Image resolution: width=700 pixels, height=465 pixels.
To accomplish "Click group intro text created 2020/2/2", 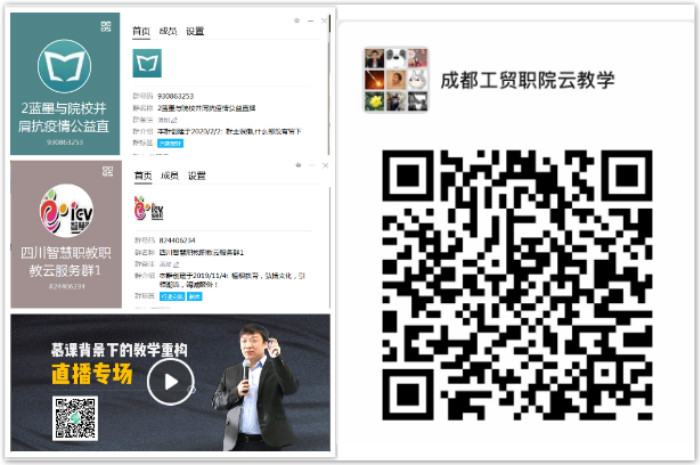I will 229,131.
